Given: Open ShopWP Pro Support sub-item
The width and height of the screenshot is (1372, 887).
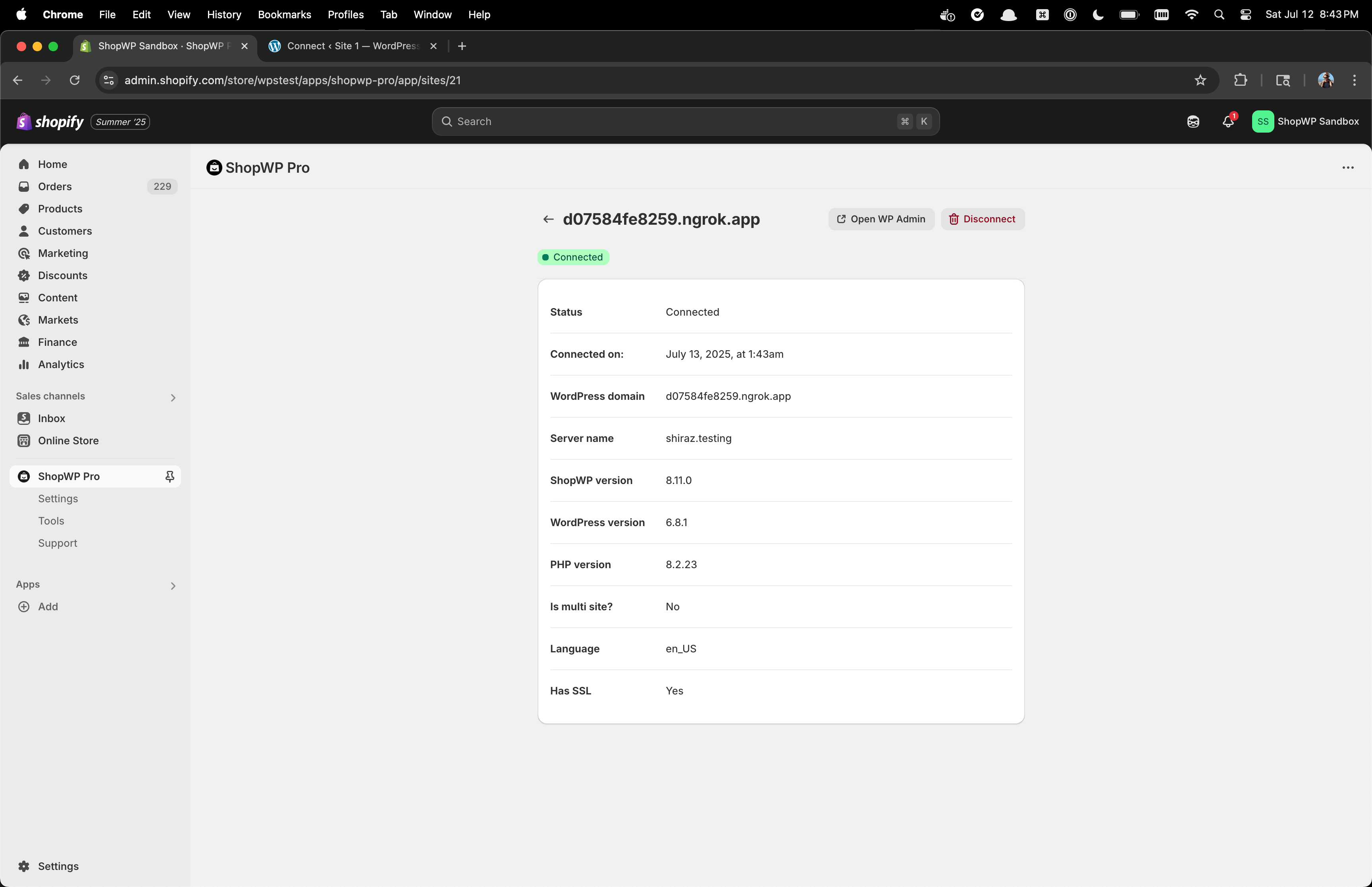Looking at the screenshot, I should click(x=57, y=543).
